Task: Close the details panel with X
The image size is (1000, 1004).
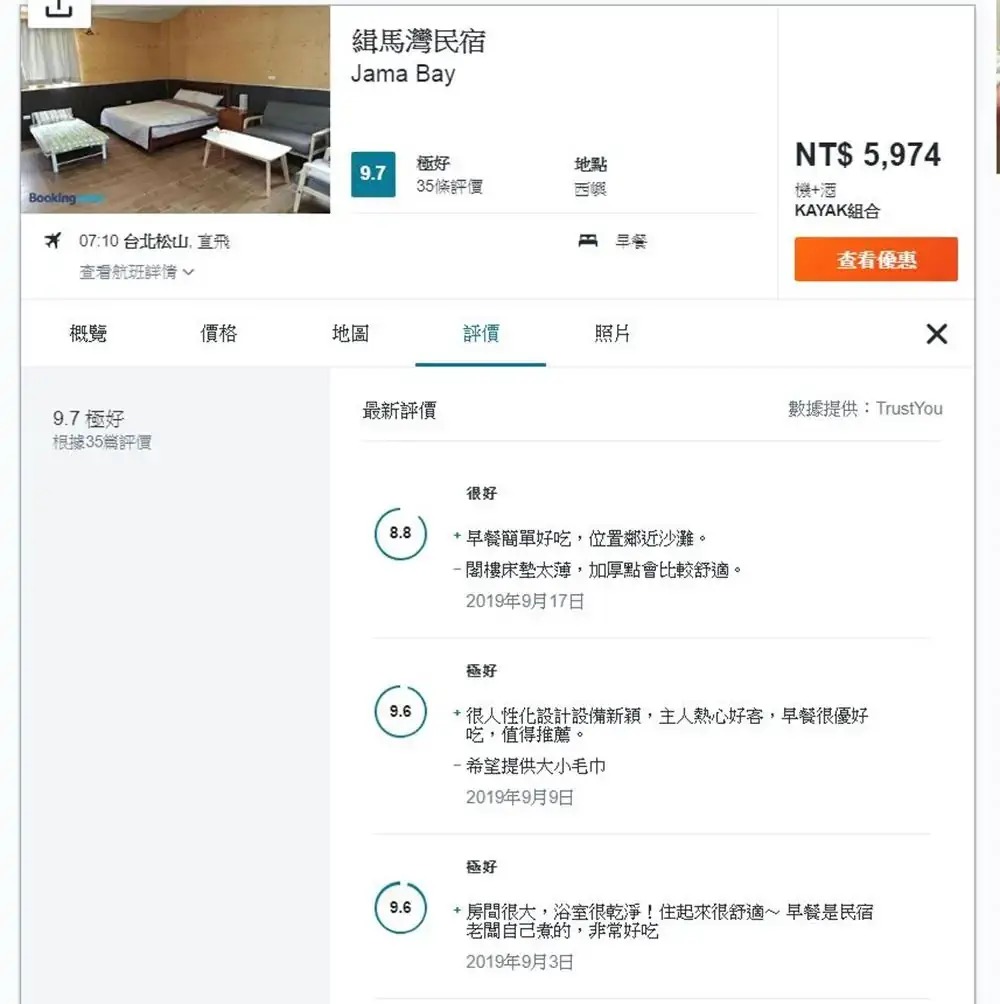Action: coord(936,334)
